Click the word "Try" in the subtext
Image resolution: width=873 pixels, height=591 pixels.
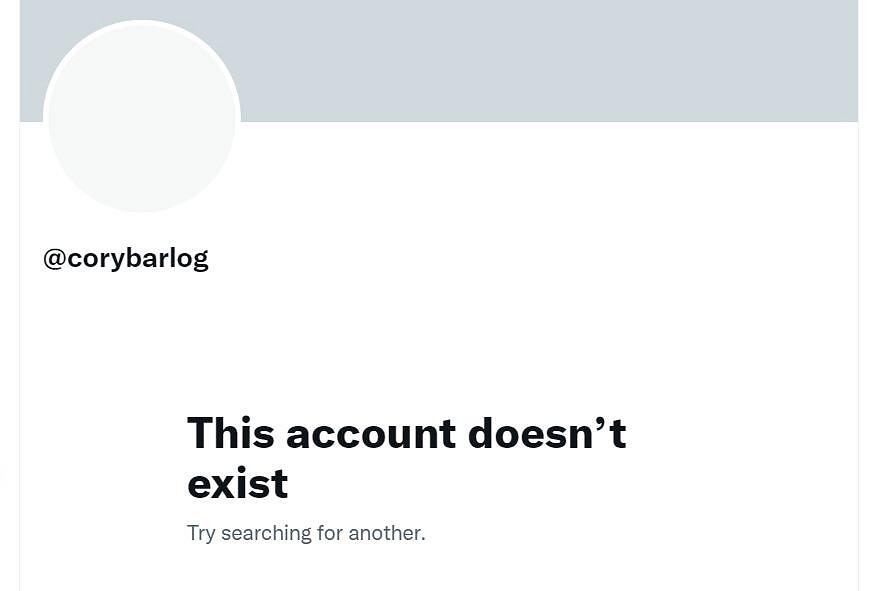201,534
